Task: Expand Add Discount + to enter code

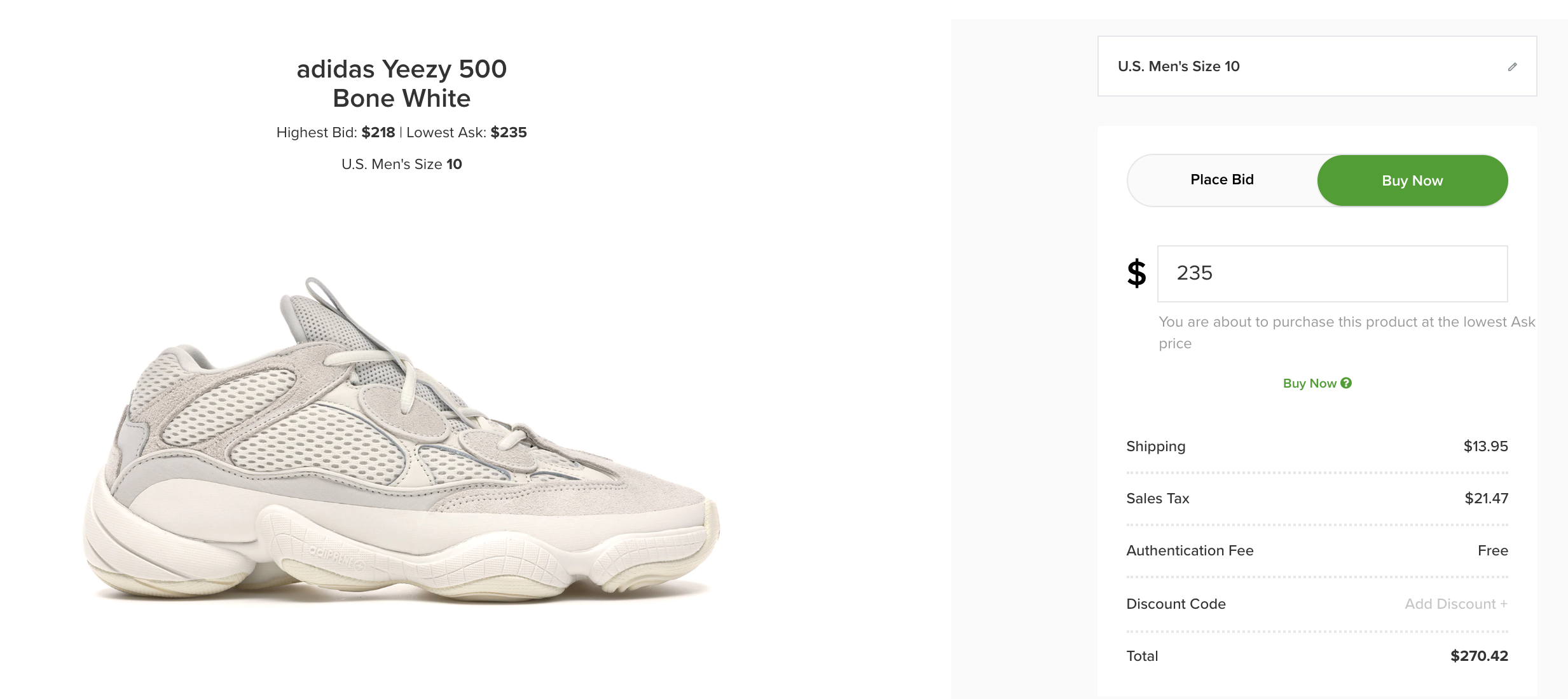Action: (x=1455, y=604)
